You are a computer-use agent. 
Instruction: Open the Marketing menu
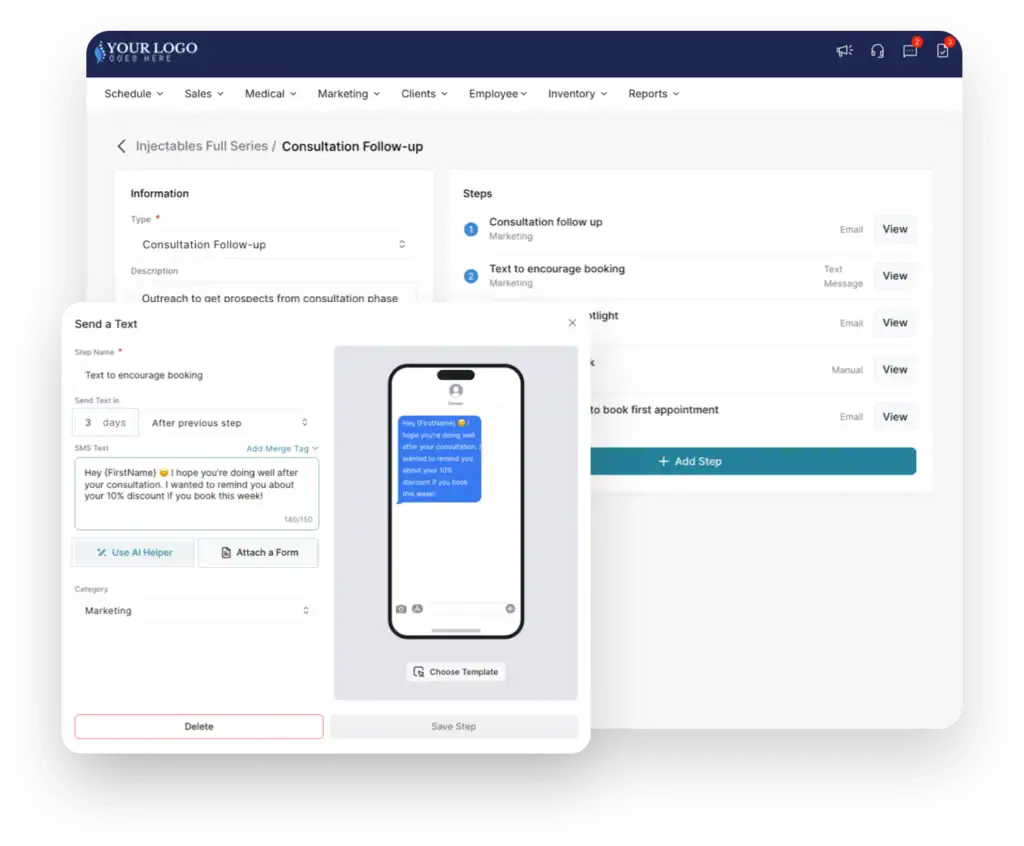[x=348, y=94]
